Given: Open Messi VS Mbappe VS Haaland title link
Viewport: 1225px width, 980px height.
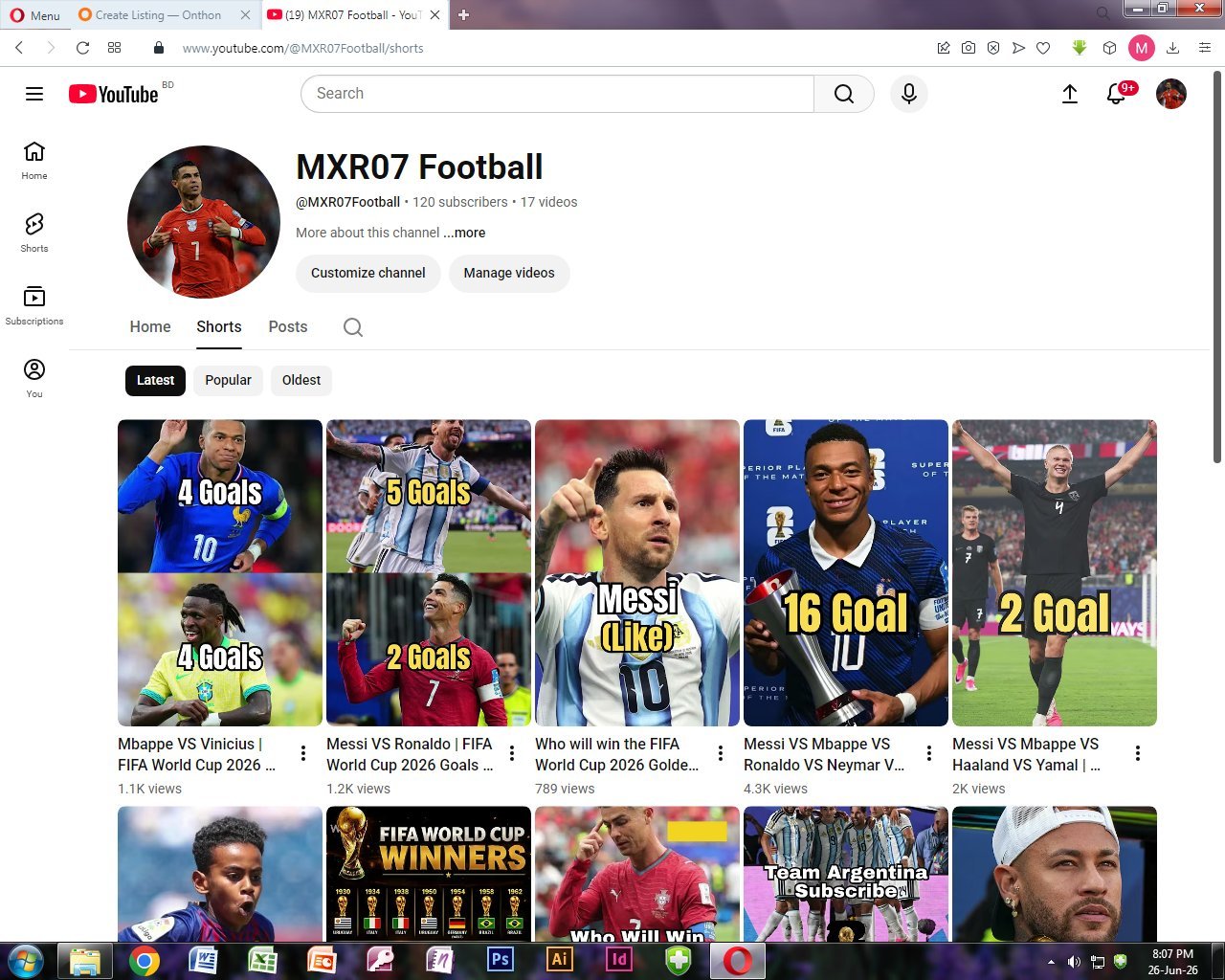Looking at the screenshot, I should pyautogui.click(x=1026, y=754).
